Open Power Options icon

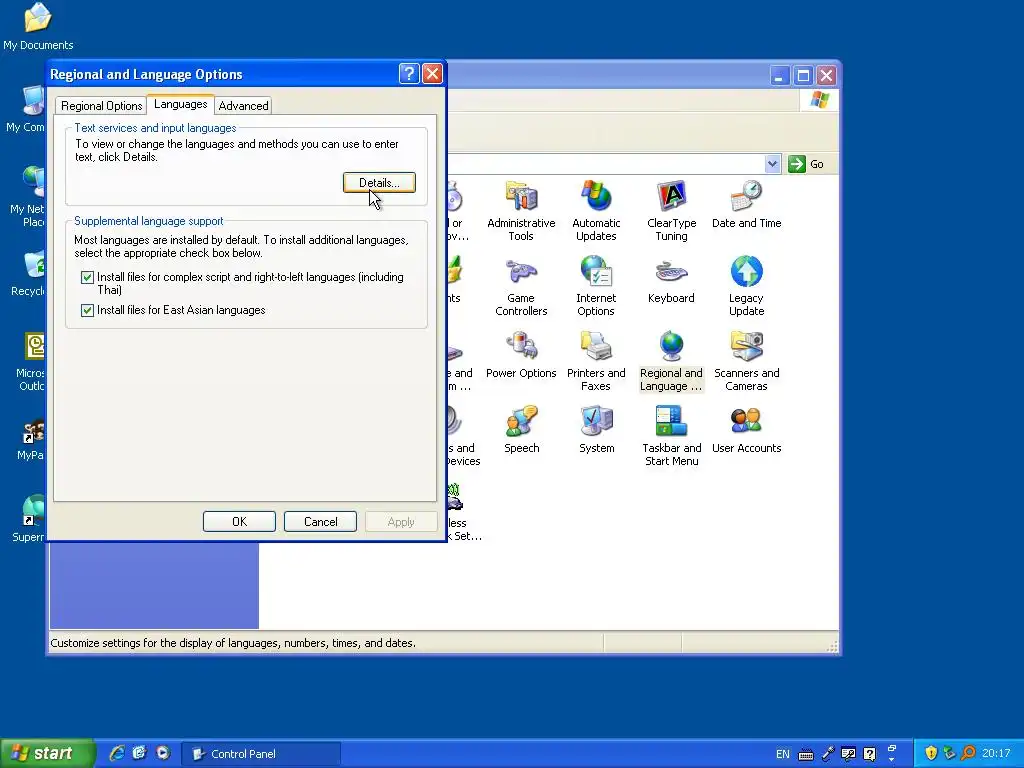click(521, 355)
